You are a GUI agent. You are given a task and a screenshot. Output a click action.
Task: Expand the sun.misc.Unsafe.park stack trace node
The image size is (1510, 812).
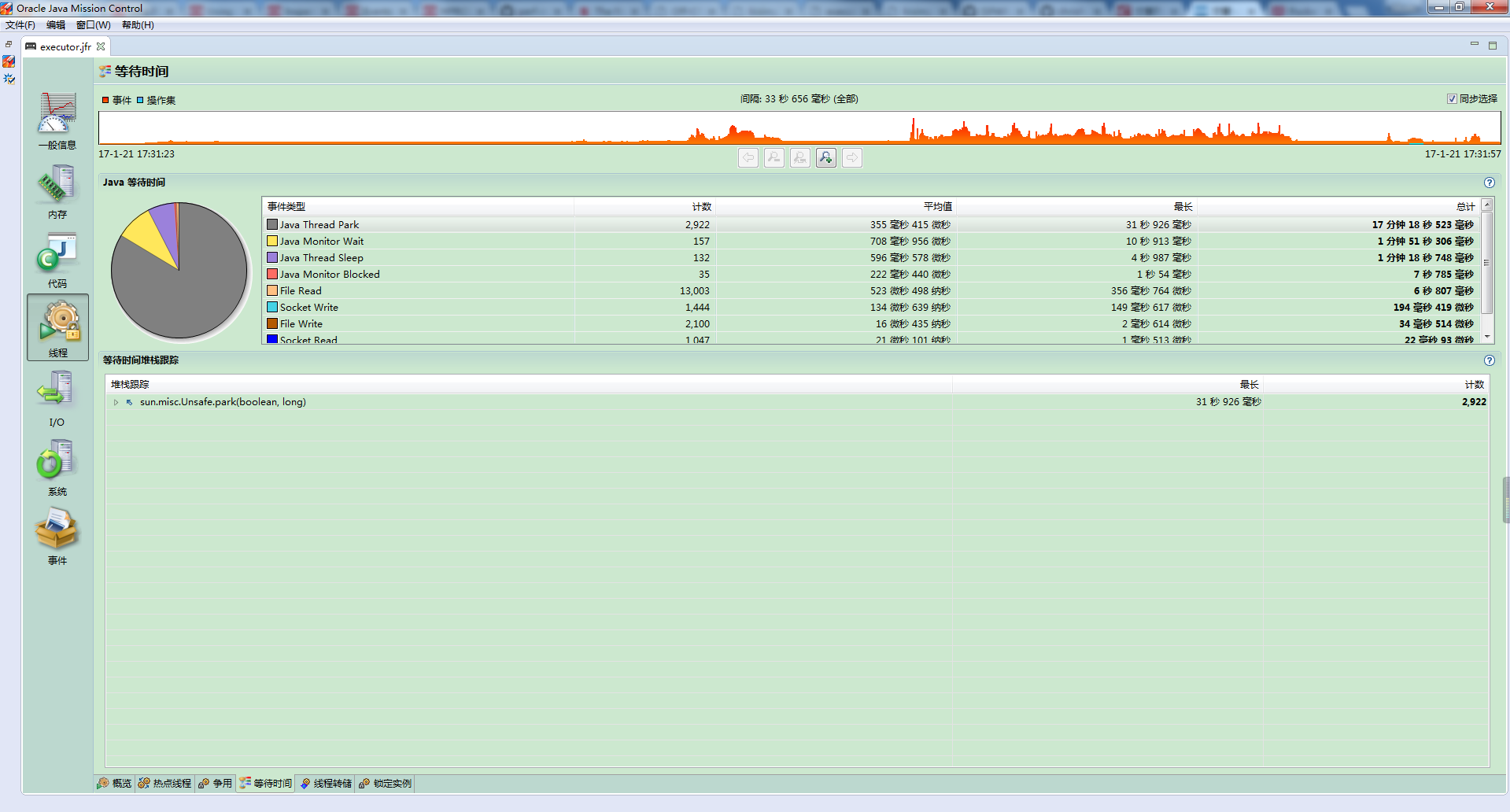(116, 402)
